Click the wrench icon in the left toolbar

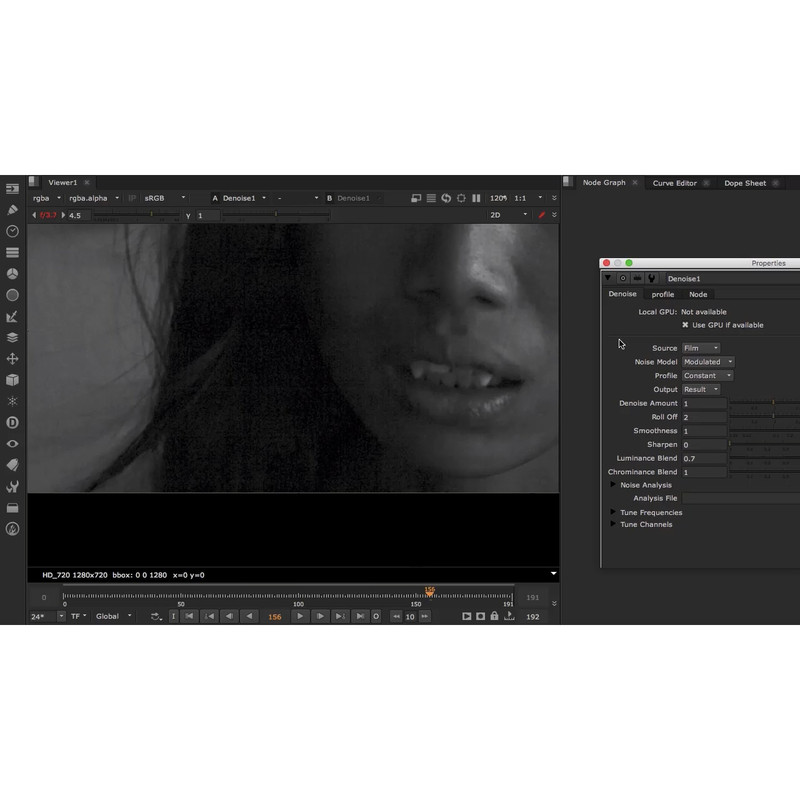pos(12,487)
